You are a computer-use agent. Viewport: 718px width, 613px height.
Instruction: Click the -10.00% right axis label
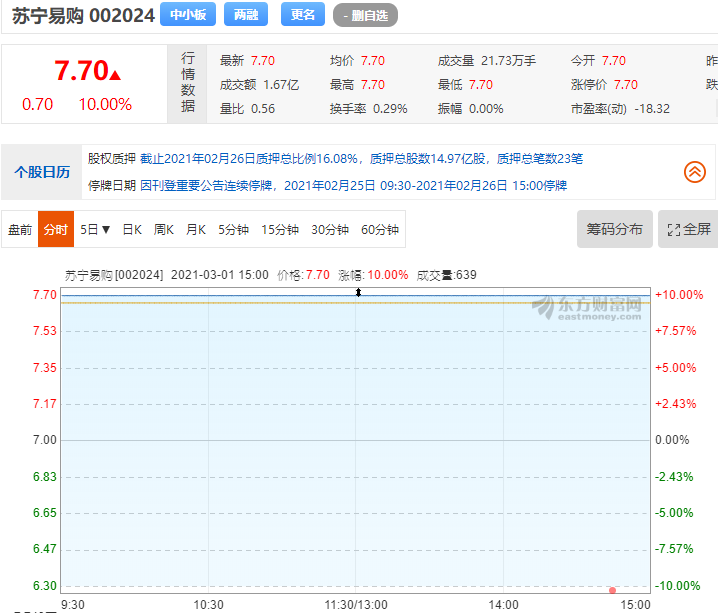tap(677, 586)
